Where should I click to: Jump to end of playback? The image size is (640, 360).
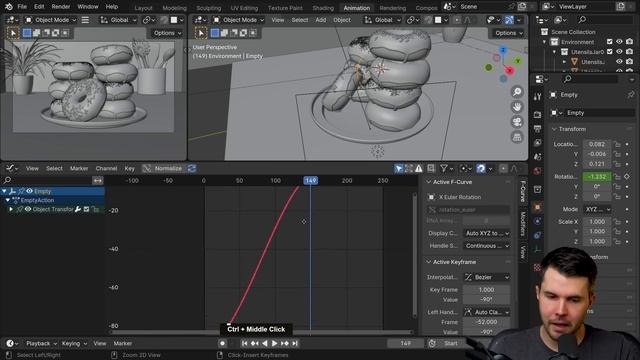(295, 343)
